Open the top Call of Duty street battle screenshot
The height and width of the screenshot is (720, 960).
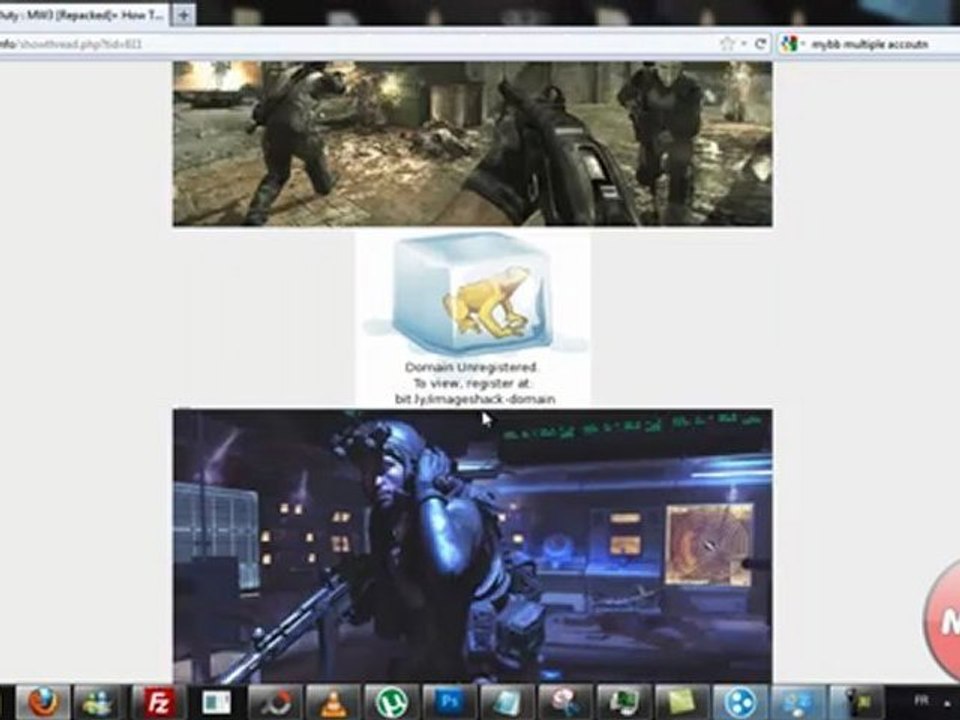click(x=472, y=144)
